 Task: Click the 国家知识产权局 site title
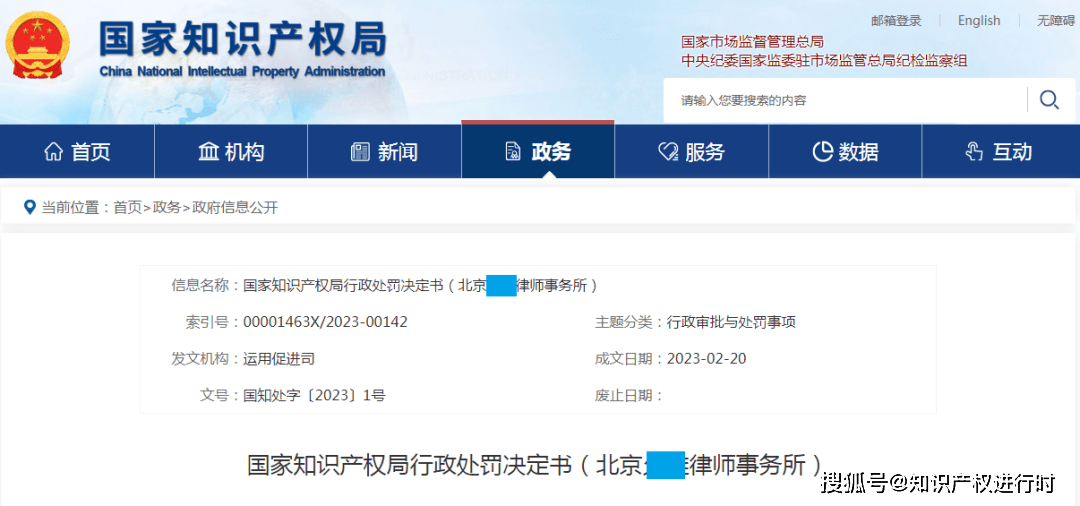[242, 40]
